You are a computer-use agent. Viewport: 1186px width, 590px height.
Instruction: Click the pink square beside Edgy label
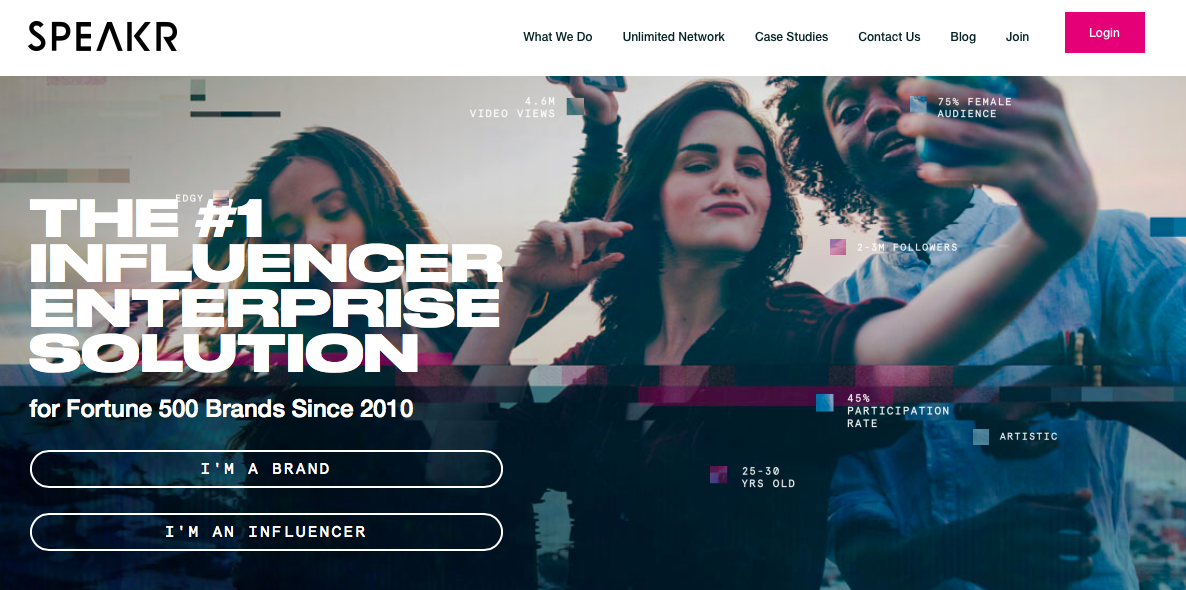[221, 198]
